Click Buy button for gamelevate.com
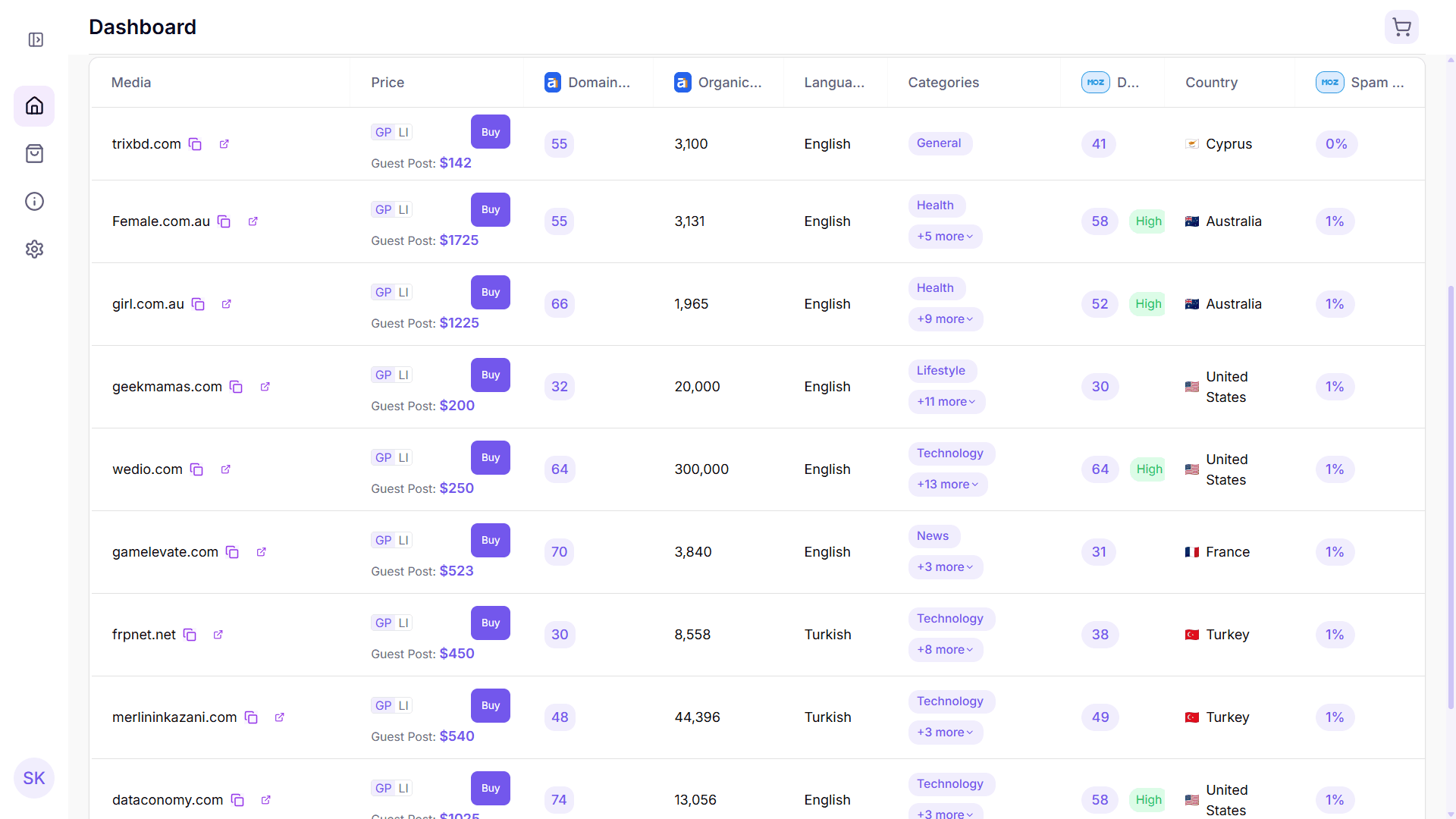 pos(490,540)
